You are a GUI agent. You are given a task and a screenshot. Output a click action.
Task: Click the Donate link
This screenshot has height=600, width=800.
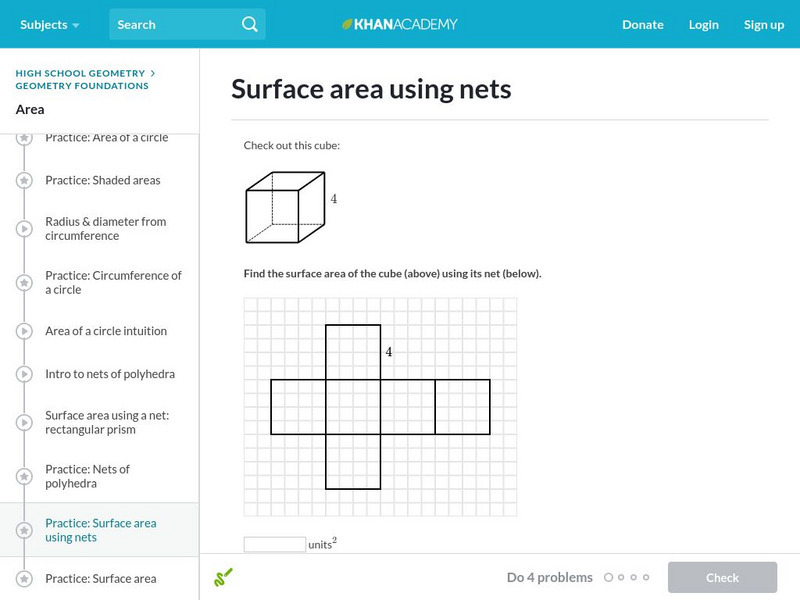pos(643,24)
